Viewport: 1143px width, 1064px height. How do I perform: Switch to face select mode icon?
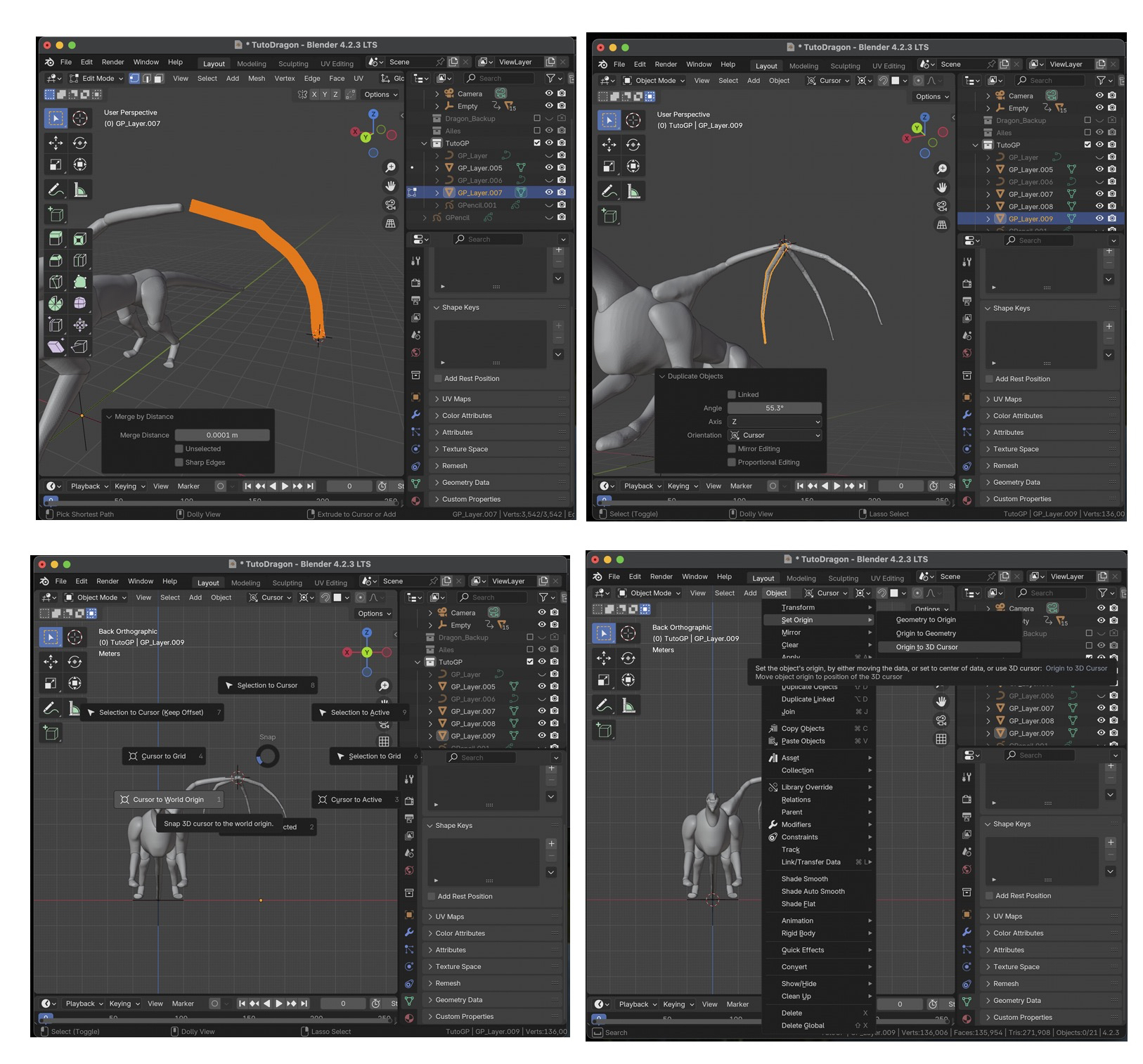pos(159,79)
